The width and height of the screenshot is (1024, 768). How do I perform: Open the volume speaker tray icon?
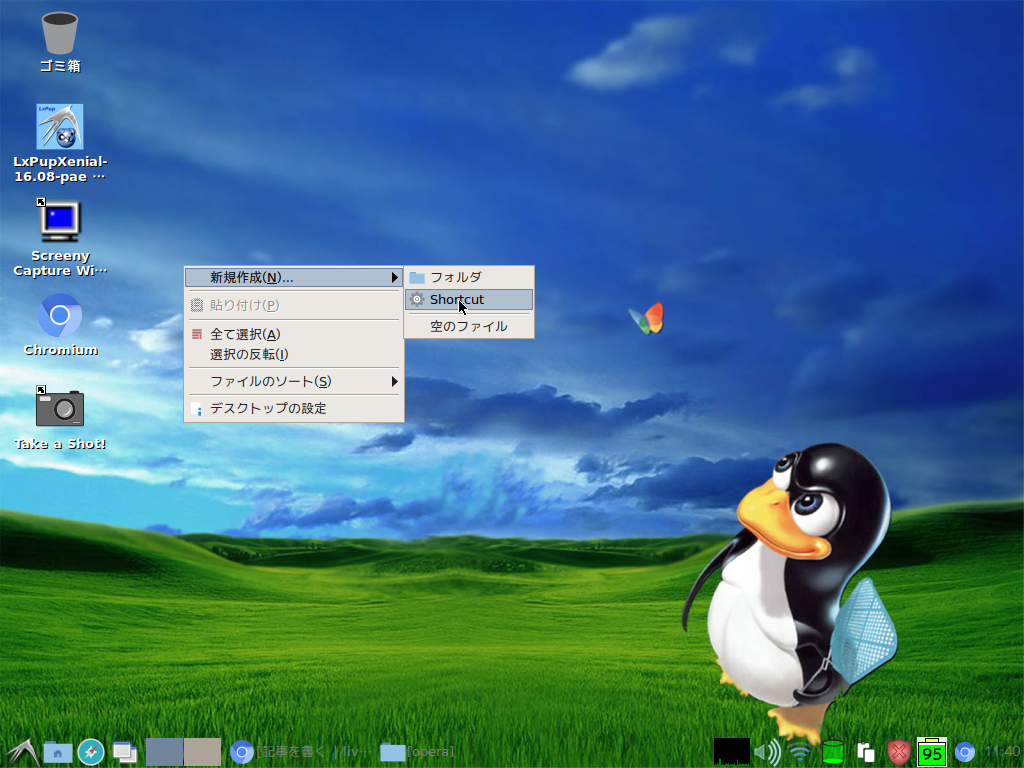pos(767,752)
